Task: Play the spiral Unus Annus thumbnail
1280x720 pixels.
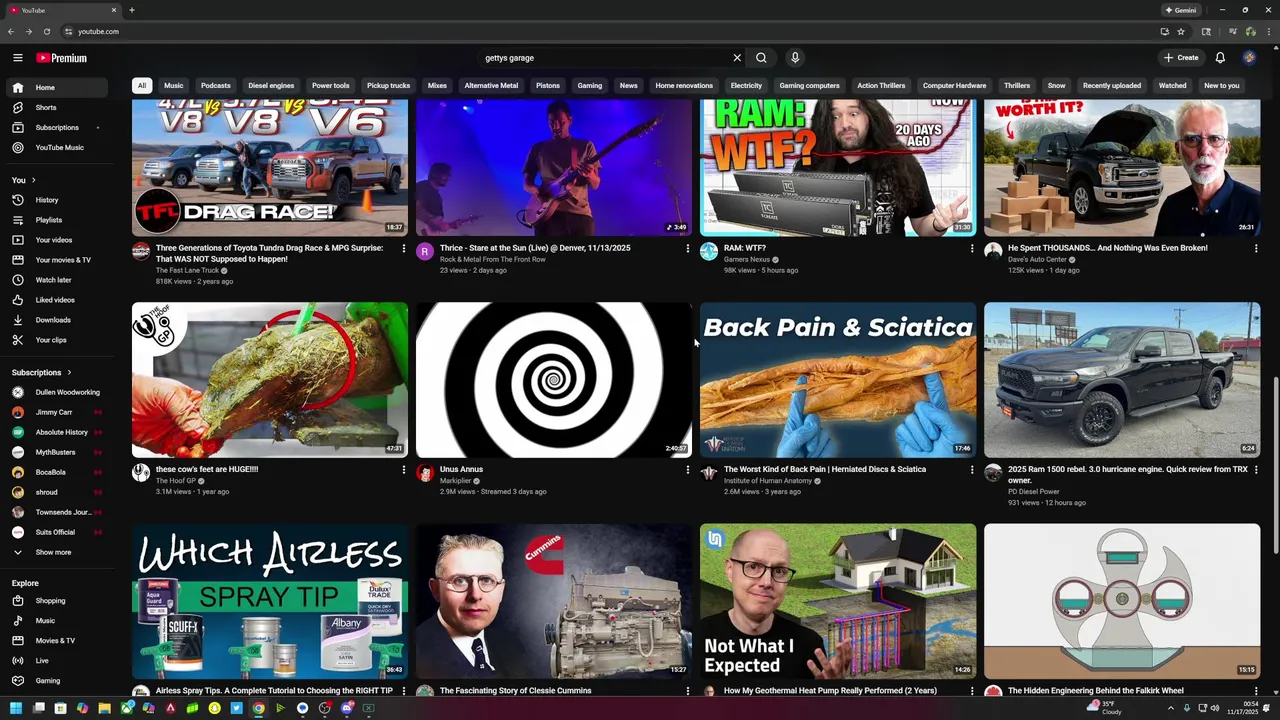Action: [x=554, y=380]
